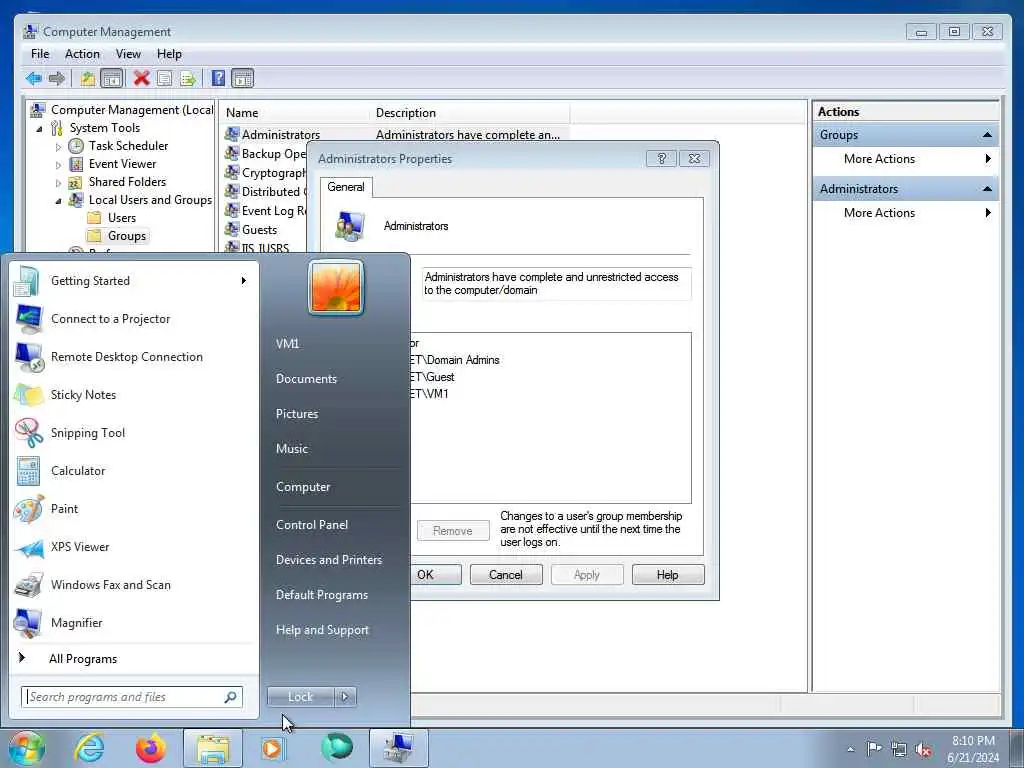The height and width of the screenshot is (768, 1024).
Task: Select the General tab in Administrators Properties
Action: point(346,187)
